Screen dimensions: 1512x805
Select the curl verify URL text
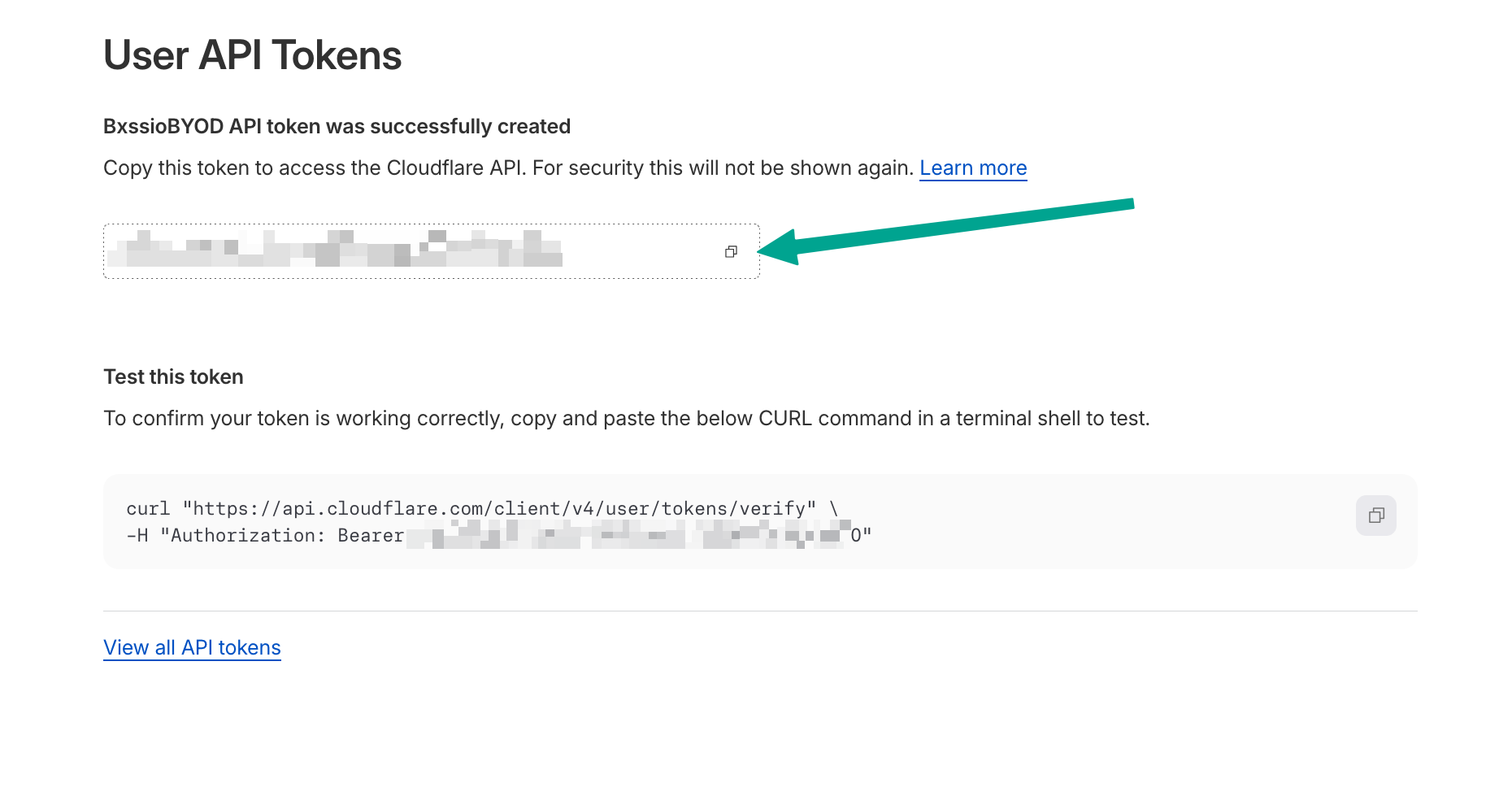[x=500, y=507]
